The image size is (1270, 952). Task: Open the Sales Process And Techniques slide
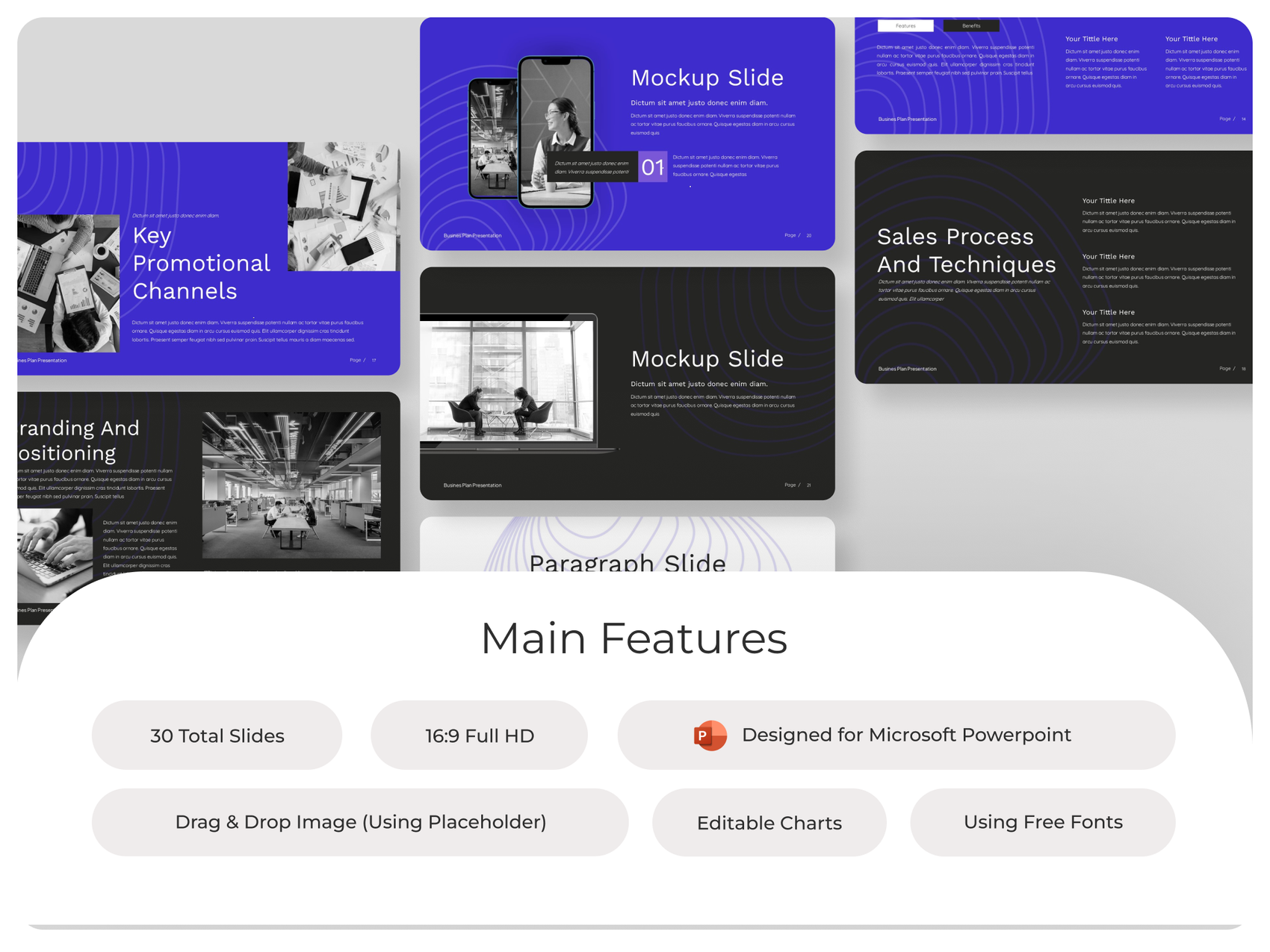[x=1053, y=267]
